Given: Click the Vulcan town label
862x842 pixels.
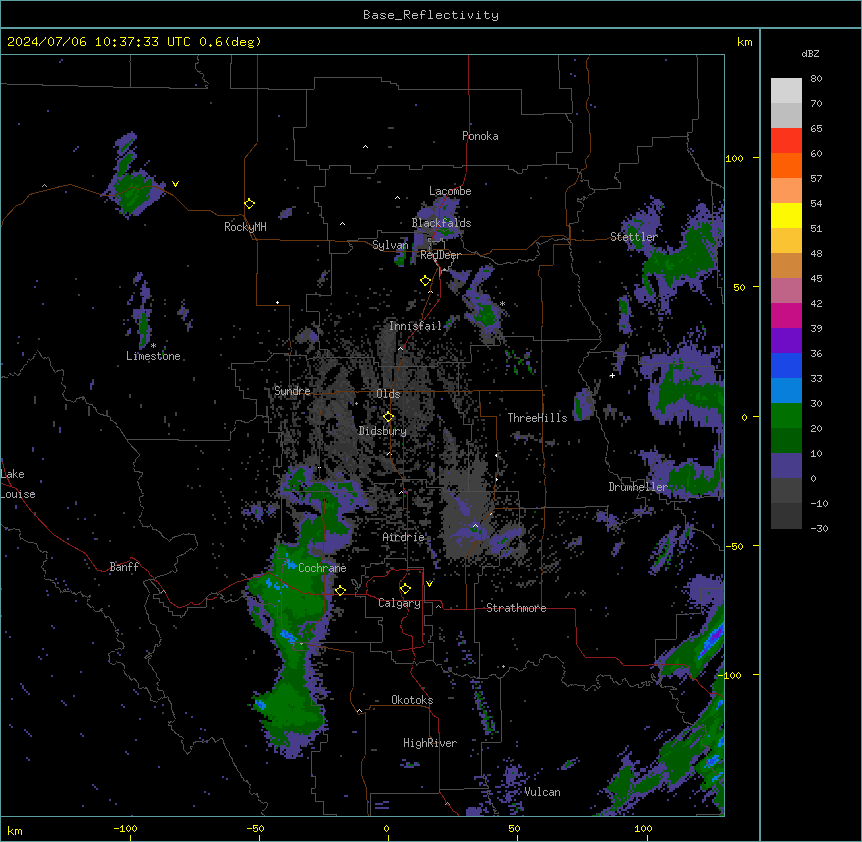Looking at the screenshot, I should pyautogui.click(x=542, y=792).
